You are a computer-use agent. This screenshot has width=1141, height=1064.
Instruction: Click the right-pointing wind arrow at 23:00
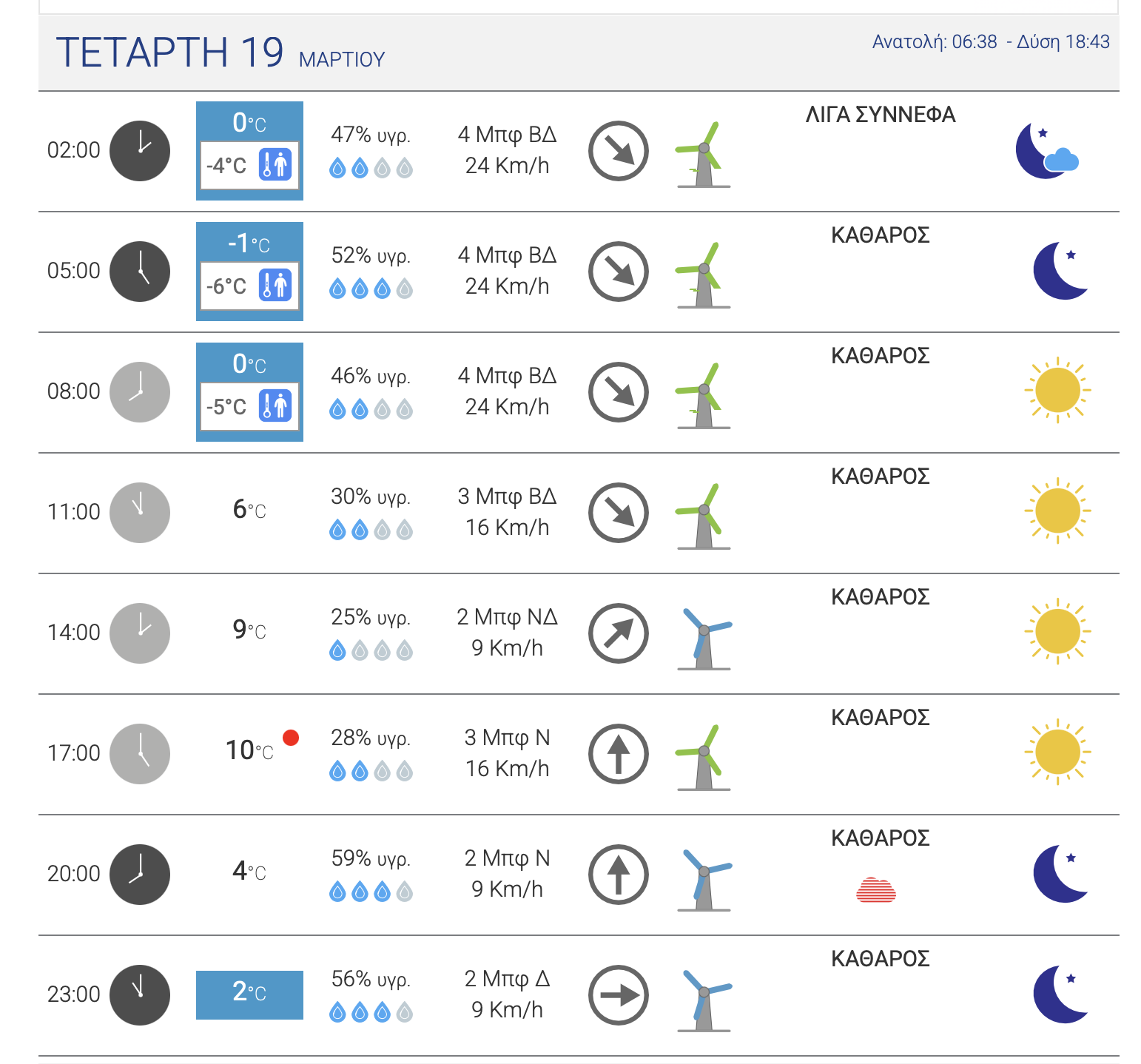[618, 995]
